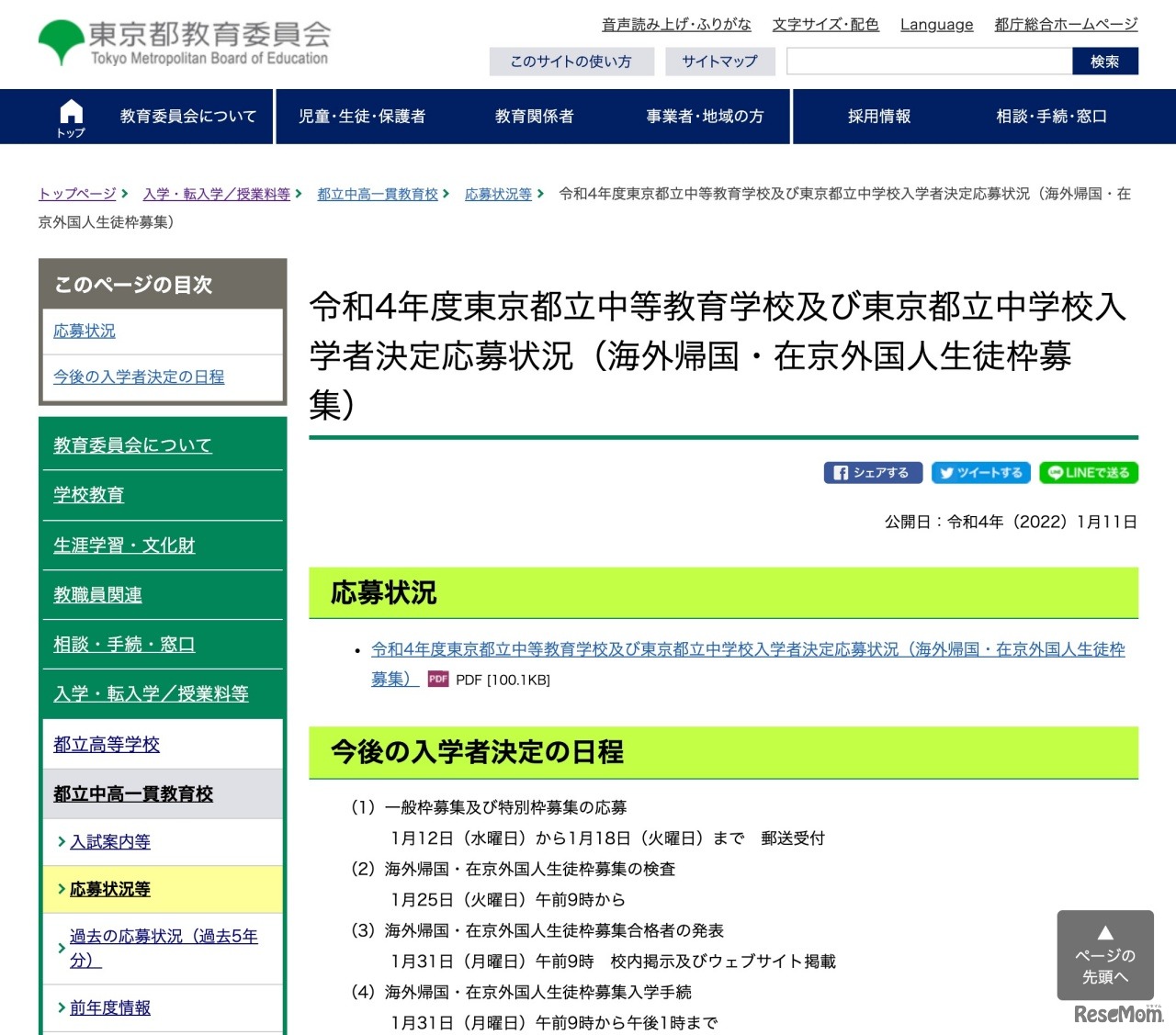1176x1035 pixels.
Task: Click the ページの先頭へ back-to-top arrow
Action: point(1104,955)
